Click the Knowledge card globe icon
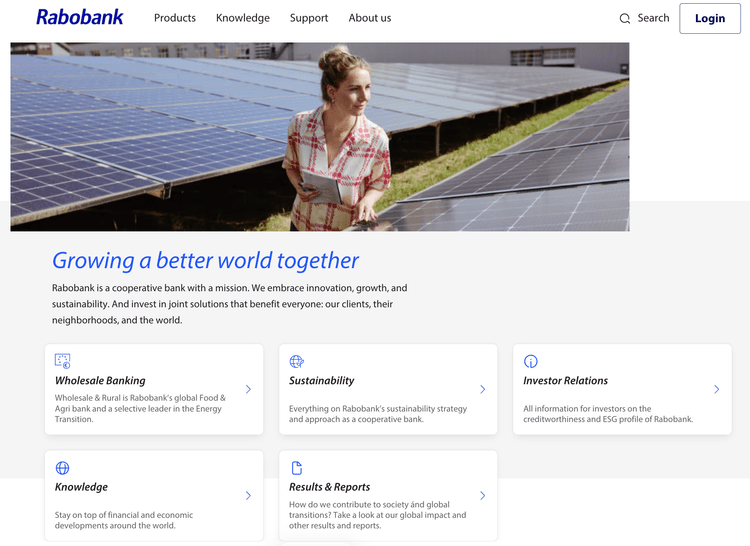The image size is (750, 546). click(x=62, y=468)
